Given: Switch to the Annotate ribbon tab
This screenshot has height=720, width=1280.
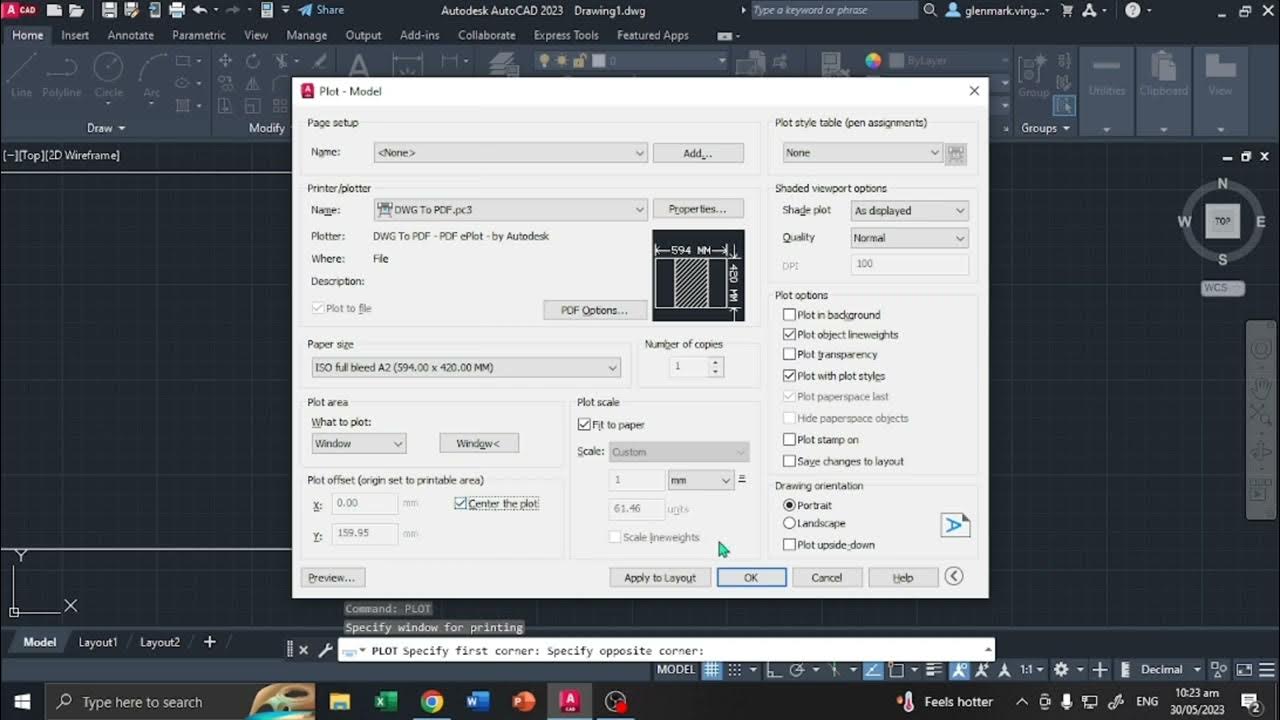Looking at the screenshot, I should coord(131,35).
